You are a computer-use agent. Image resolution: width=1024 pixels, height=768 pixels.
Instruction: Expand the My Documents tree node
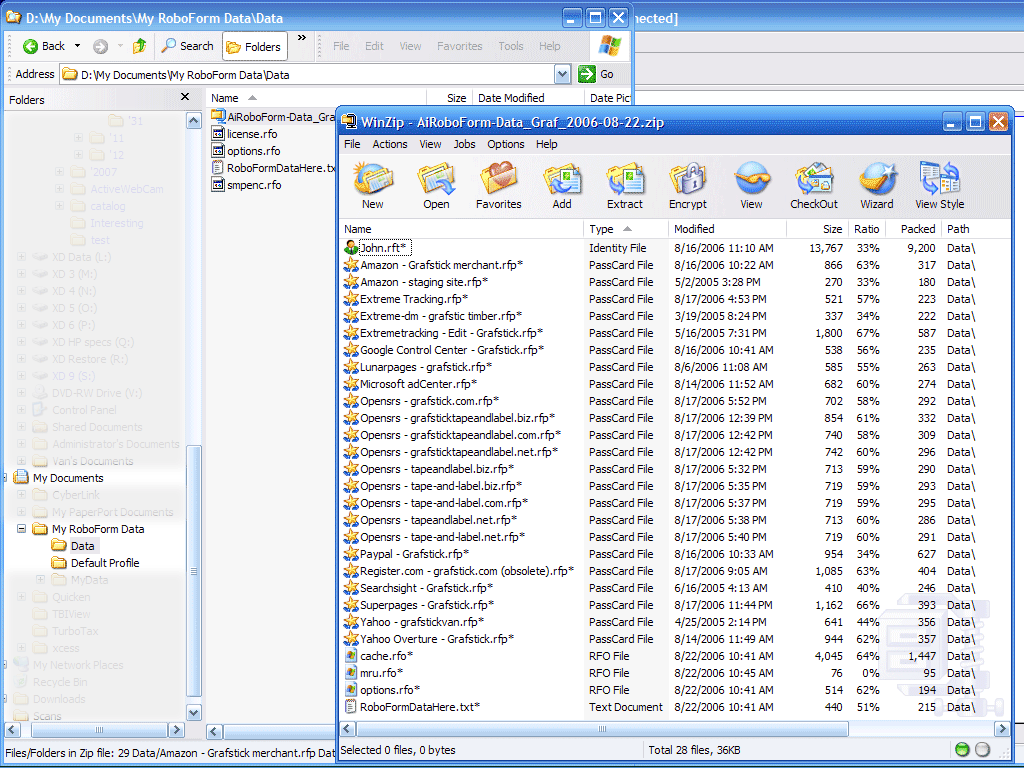[x=7, y=478]
